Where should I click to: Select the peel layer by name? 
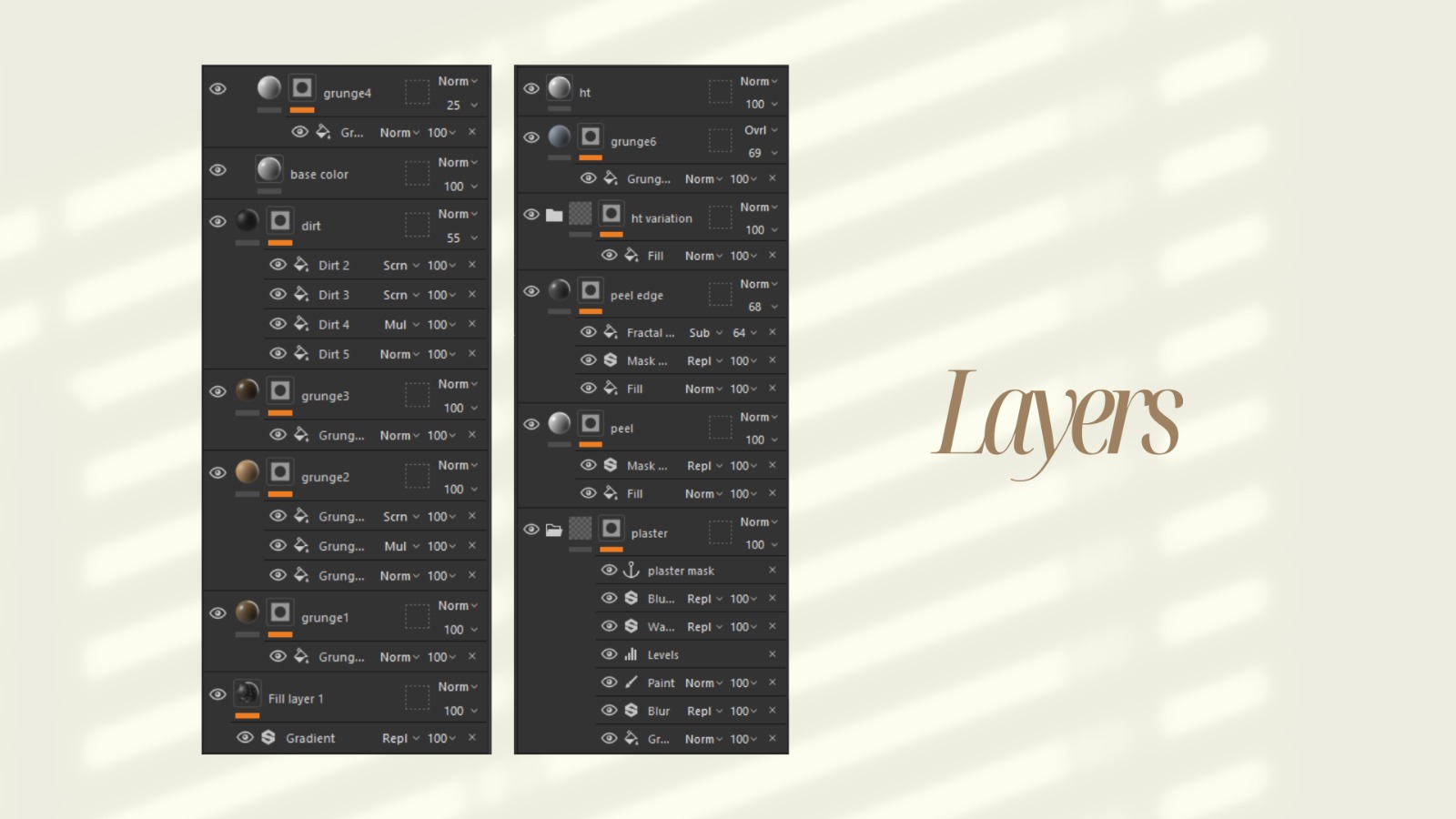tap(622, 429)
